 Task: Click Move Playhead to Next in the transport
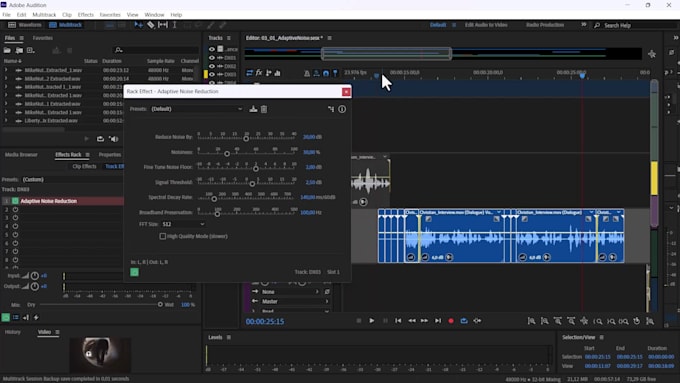pos(438,321)
